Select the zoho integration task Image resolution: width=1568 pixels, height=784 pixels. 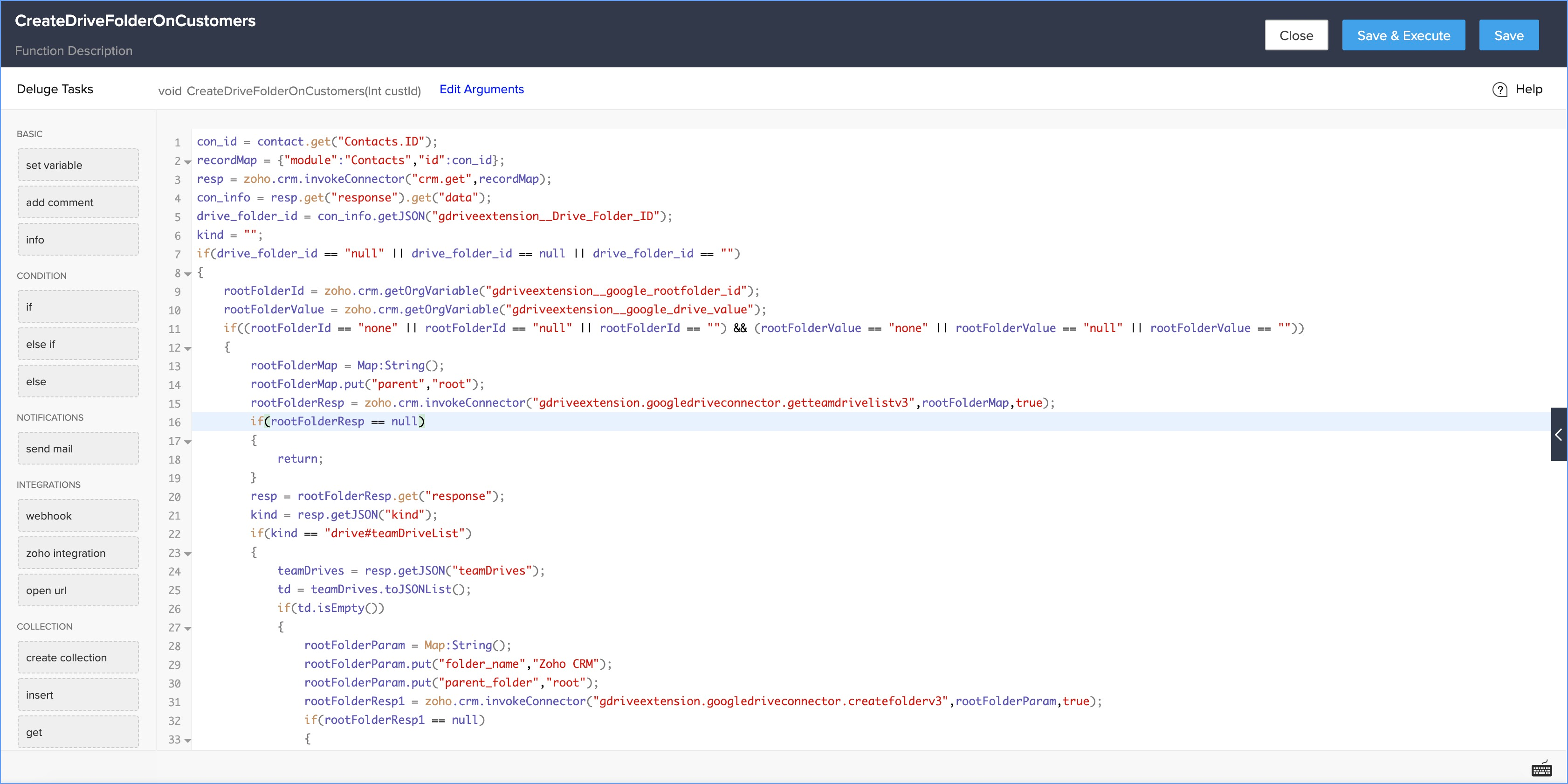tap(78, 553)
